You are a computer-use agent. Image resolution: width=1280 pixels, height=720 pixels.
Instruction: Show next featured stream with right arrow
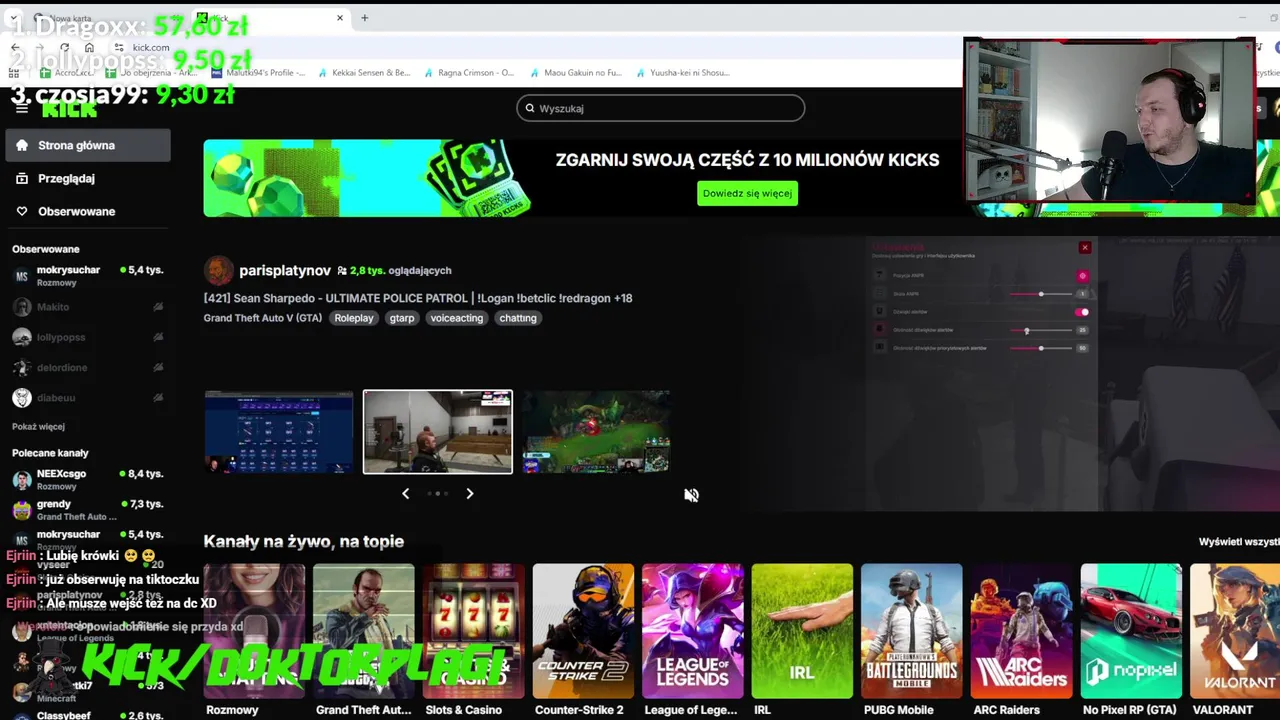pyautogui.click(x=469, y=493)
